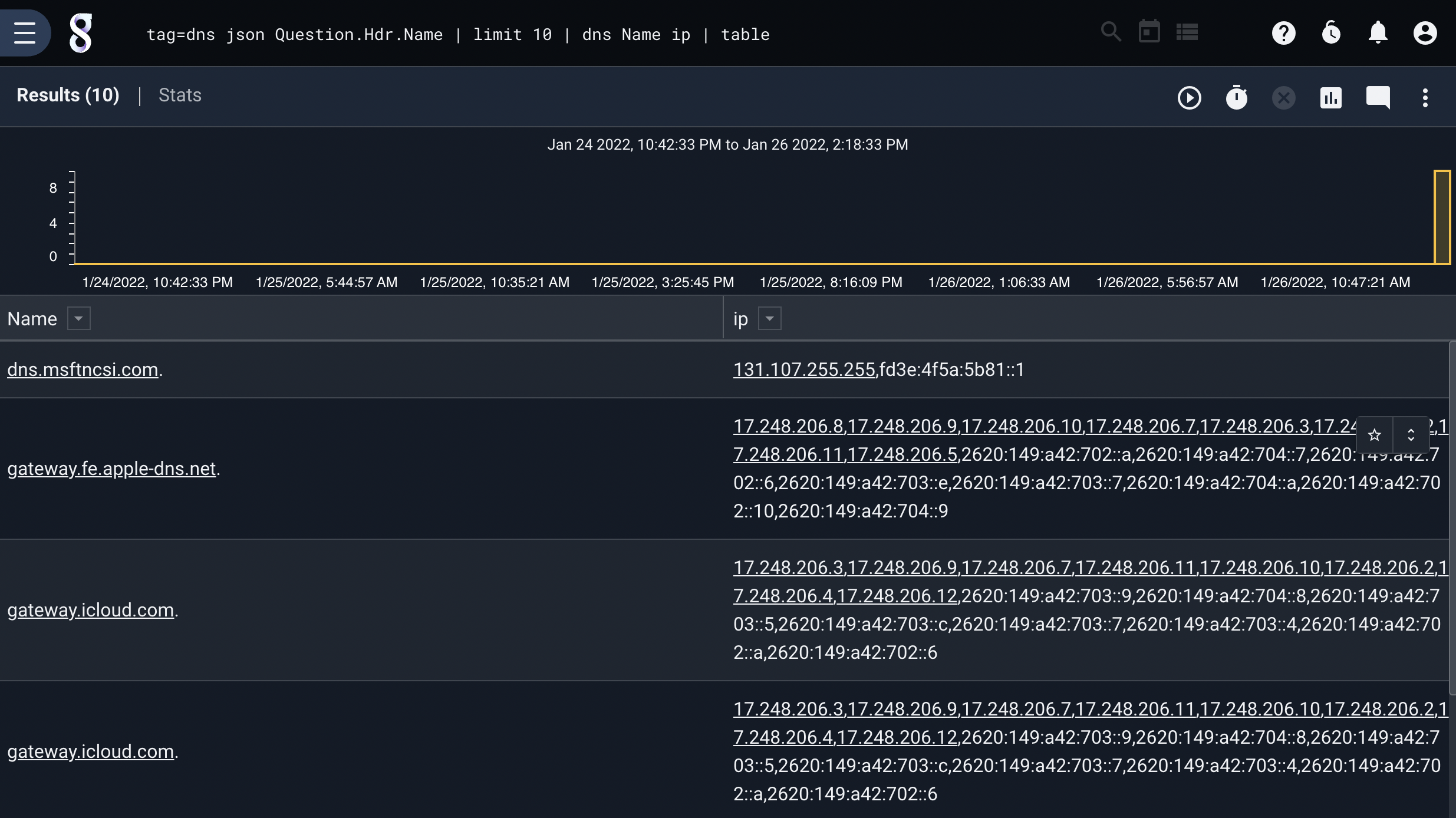Viewport: 1456px width, 818px height.
Task: Click the fd3e:4f5a:5b81::1 address text
Action: [952, 370]
